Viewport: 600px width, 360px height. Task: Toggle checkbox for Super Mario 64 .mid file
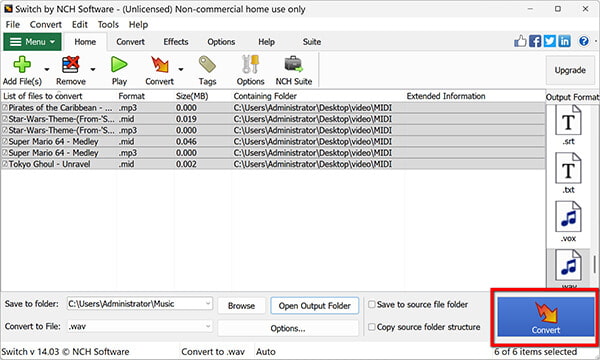click(5, 142)
